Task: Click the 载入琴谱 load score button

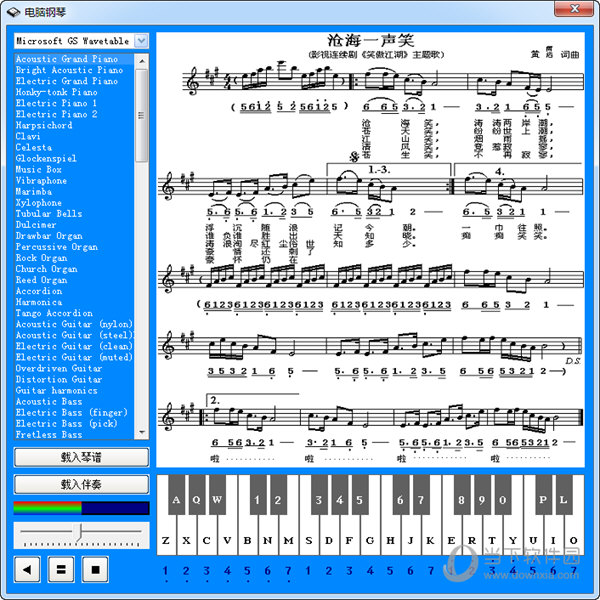Action: pyautogui.click(x=81, y=457)
